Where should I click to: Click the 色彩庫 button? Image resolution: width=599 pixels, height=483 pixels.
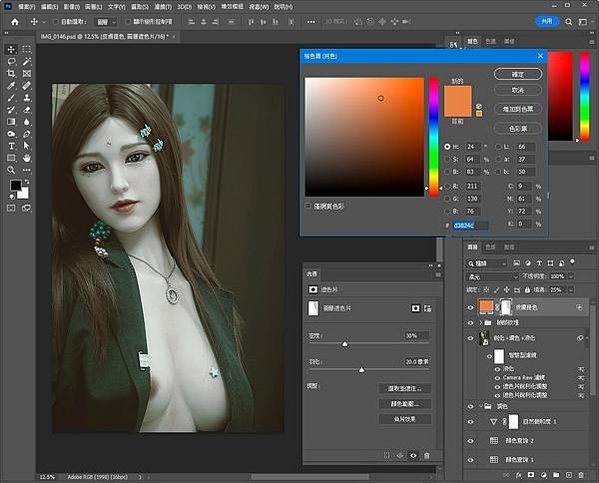[518, 128]
